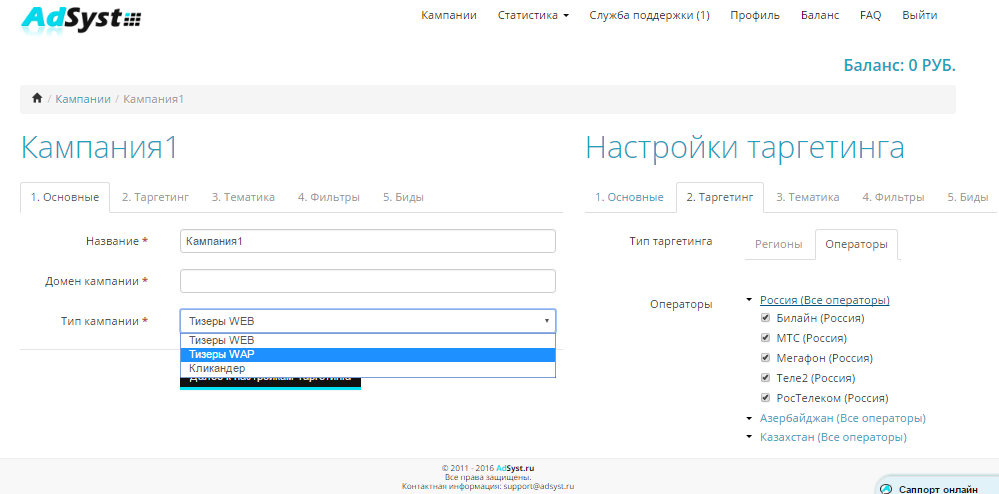Click the home icon in breadcrumb
Viewport: 999px width, 494px height.
(37, 99)
